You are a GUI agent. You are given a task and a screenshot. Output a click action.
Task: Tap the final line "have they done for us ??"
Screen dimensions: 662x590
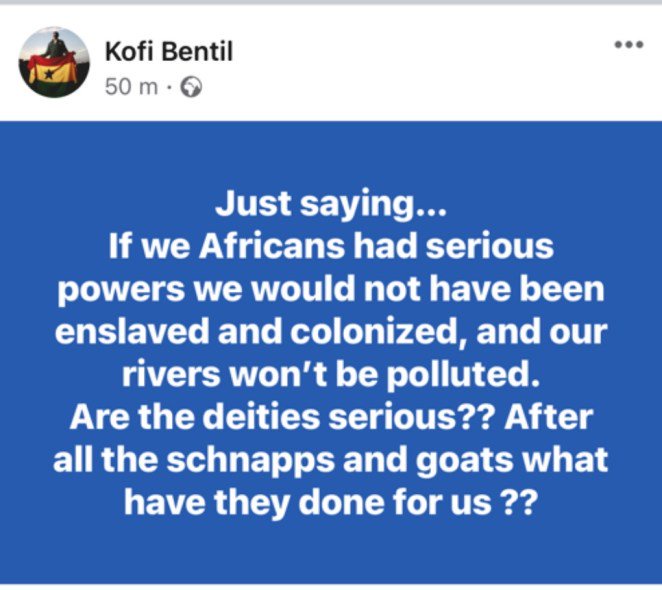click(330, 498)
